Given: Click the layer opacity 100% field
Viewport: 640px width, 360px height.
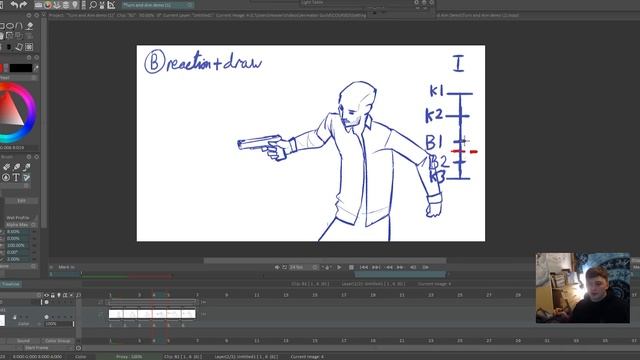Looking at the screenshot, I should click(x=59, y=324).
